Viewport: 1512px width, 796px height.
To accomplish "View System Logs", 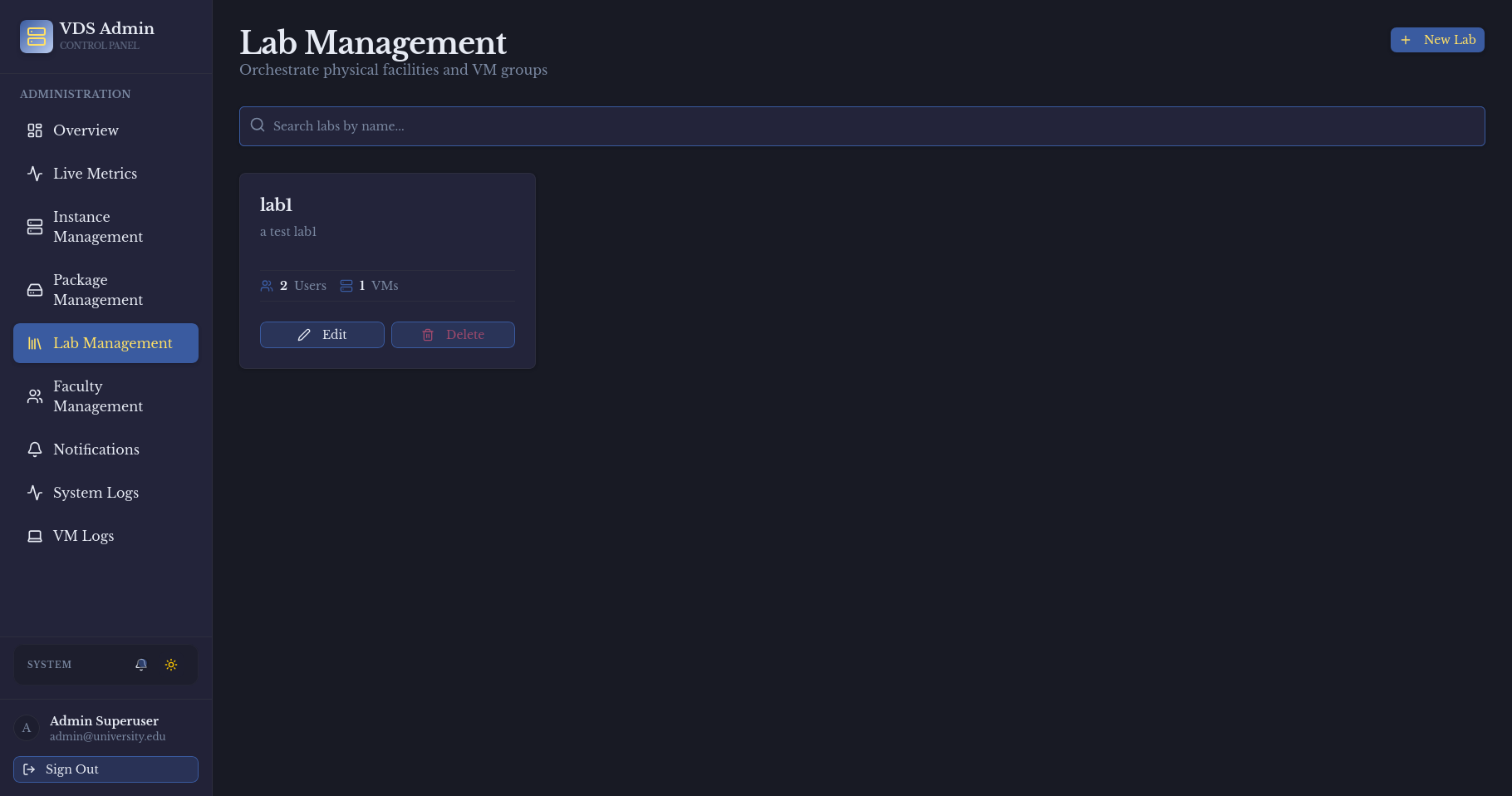I will click(x=106, y=493).
